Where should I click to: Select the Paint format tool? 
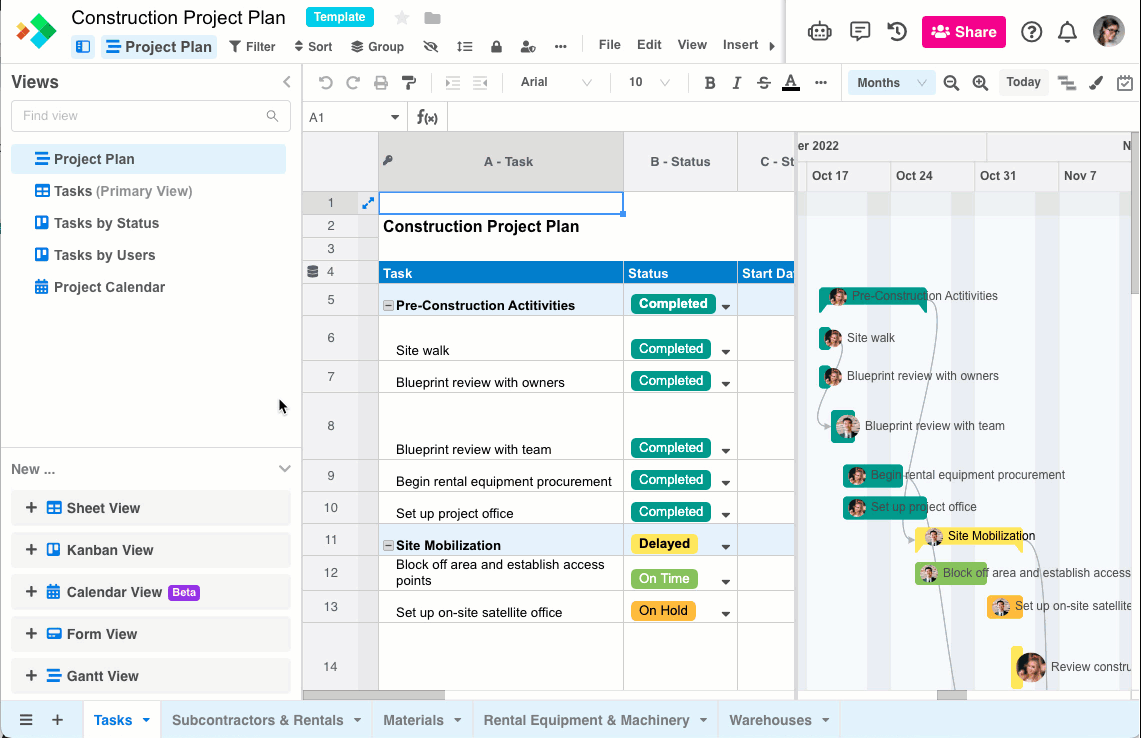(x=409, y=83)
